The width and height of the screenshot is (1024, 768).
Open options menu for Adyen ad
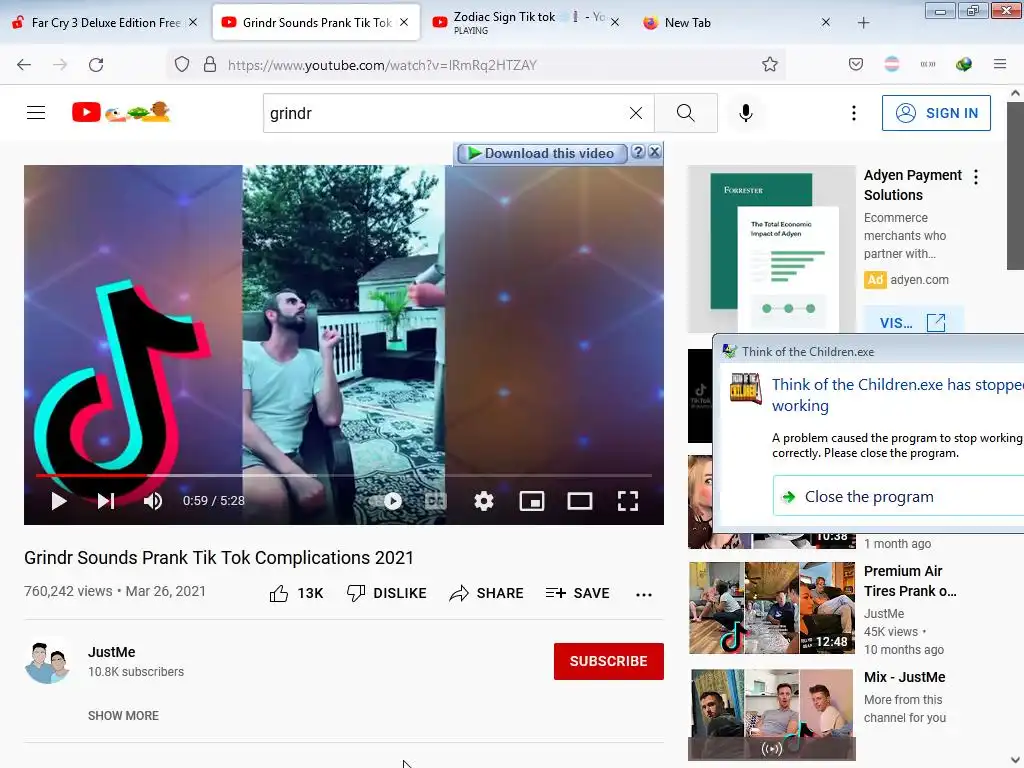coord(976,177)
